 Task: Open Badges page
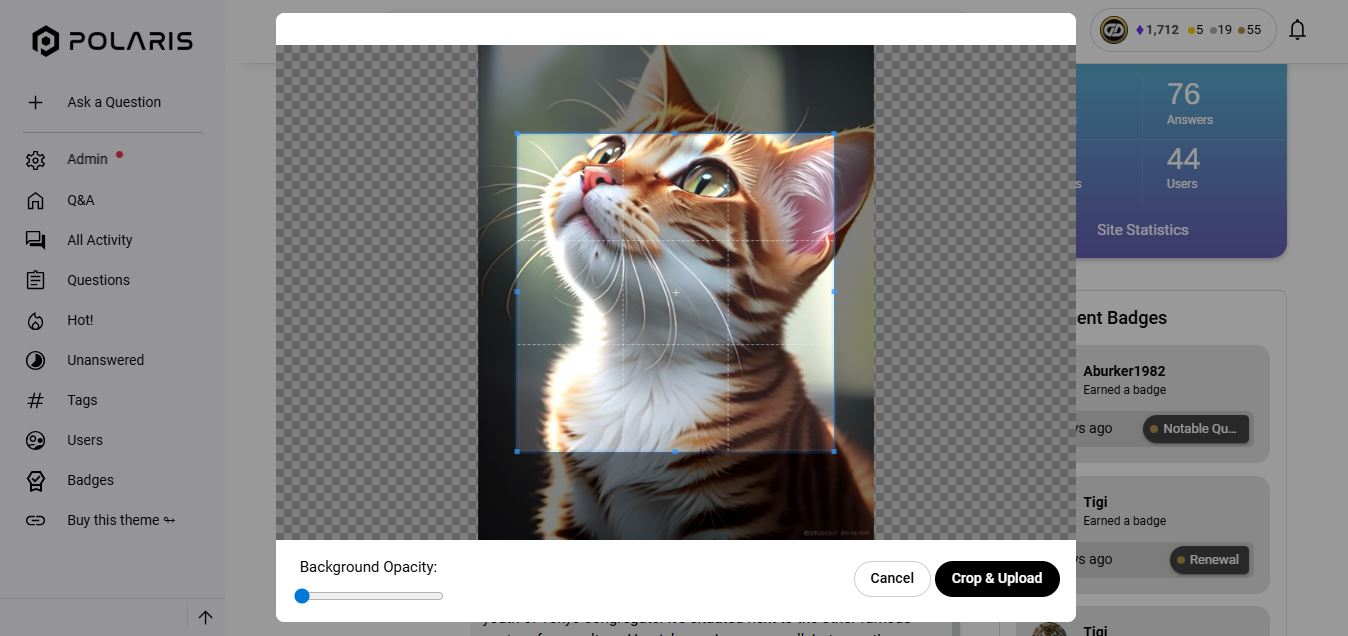click(90, 480)
